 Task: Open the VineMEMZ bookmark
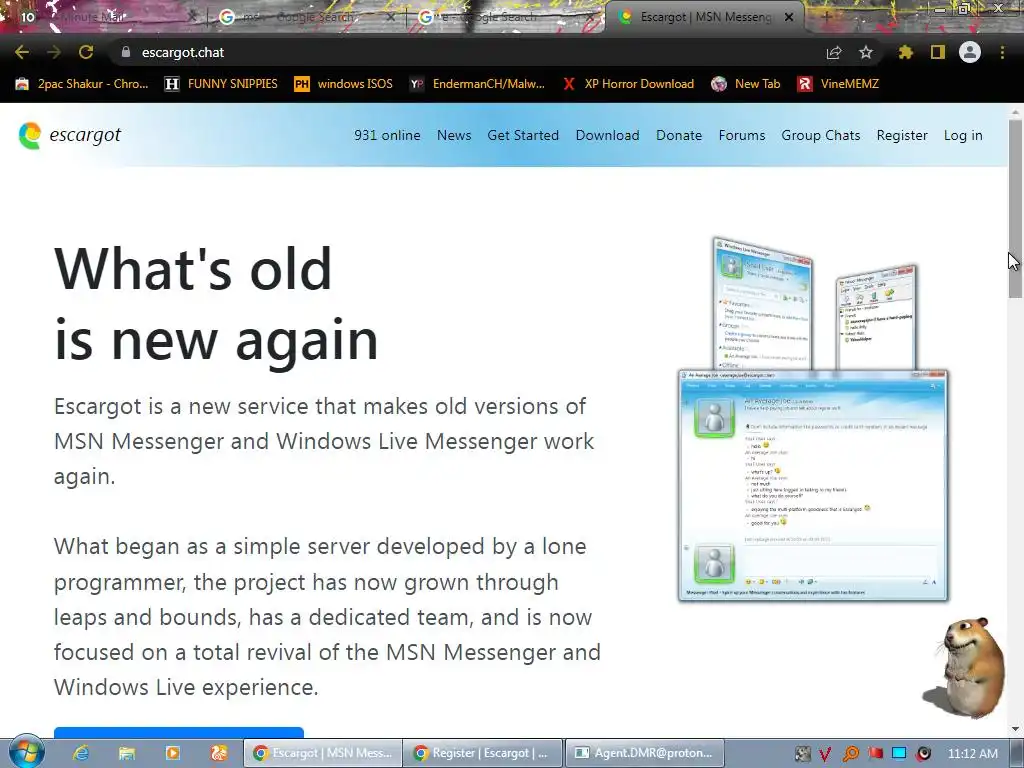point(839,84)
